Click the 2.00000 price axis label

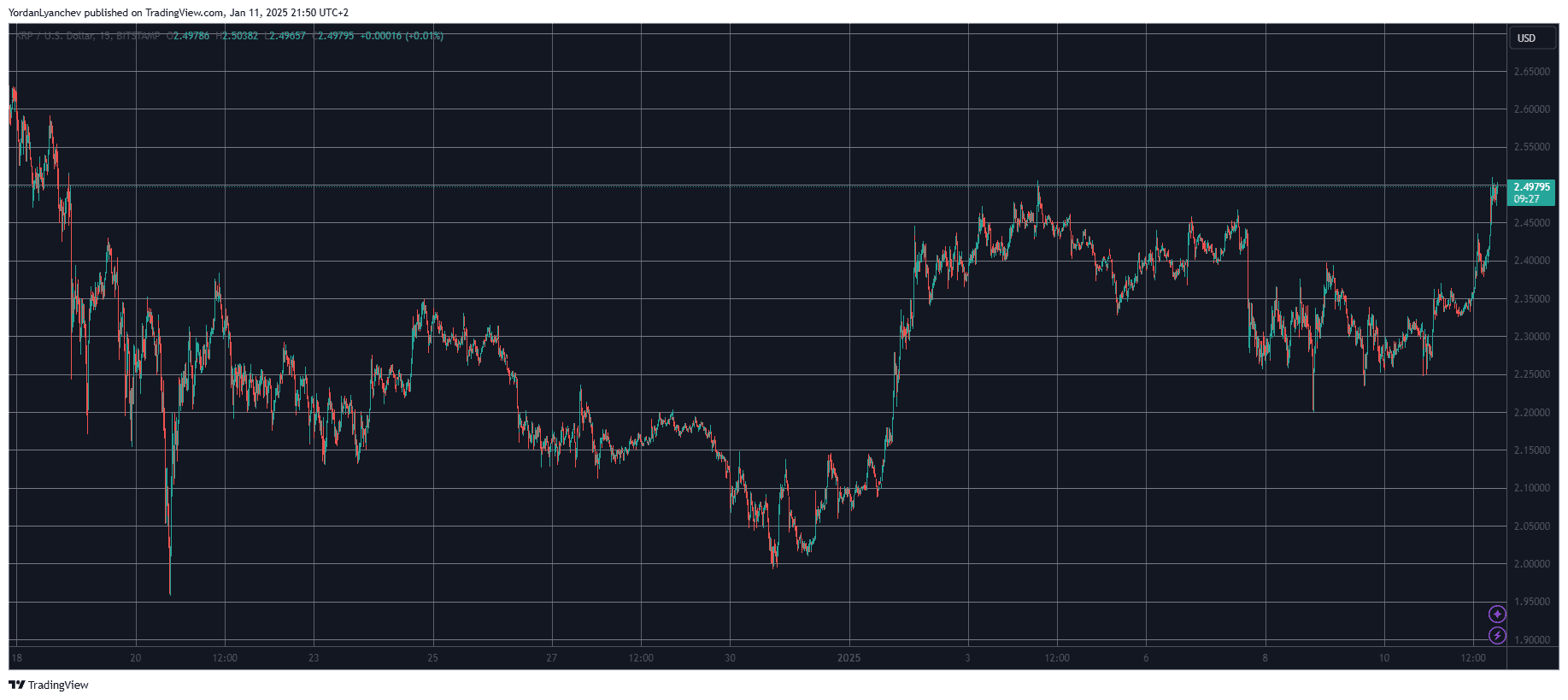tap(1531, 564)
